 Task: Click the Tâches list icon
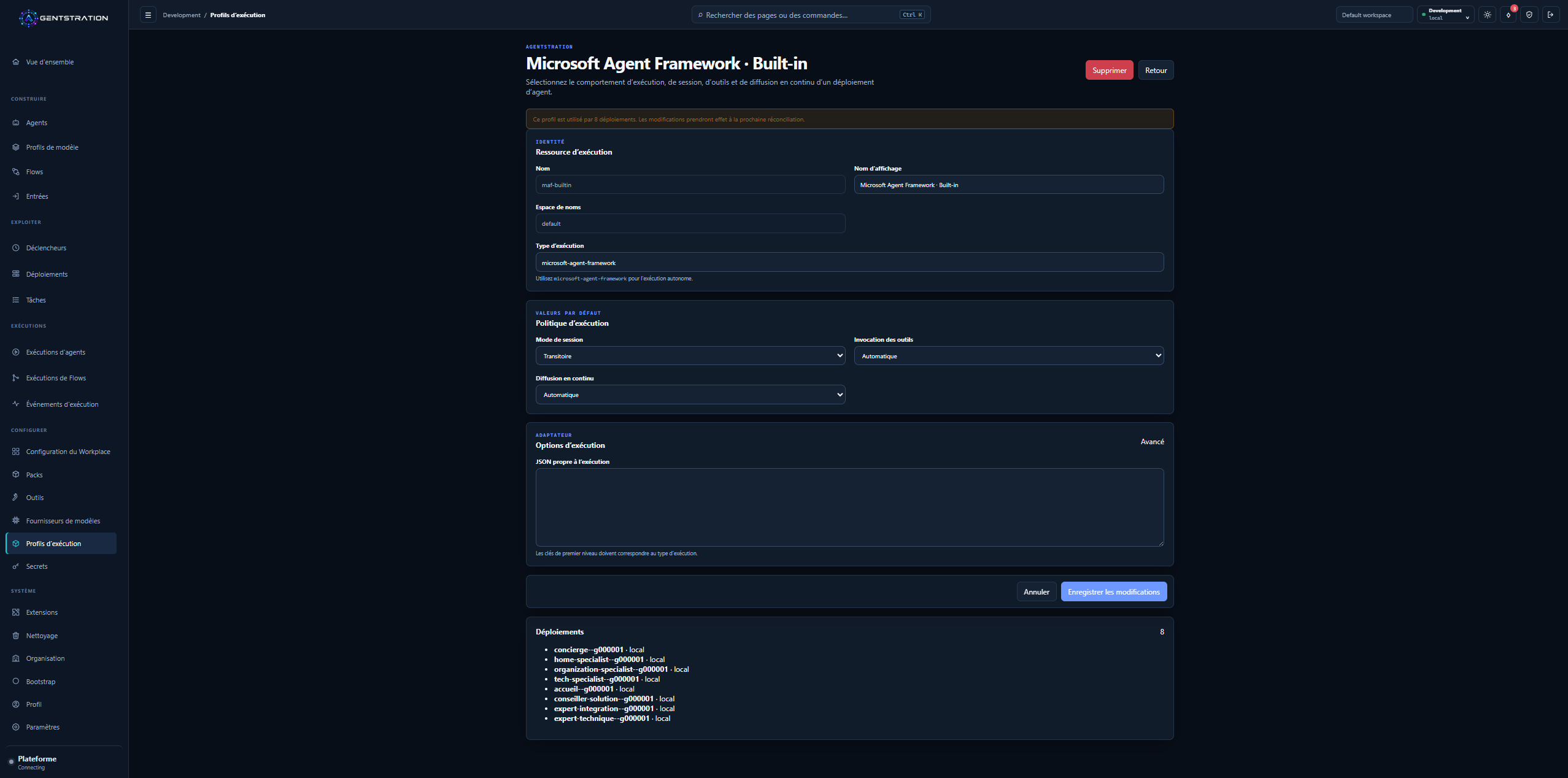tap(16, 300)
